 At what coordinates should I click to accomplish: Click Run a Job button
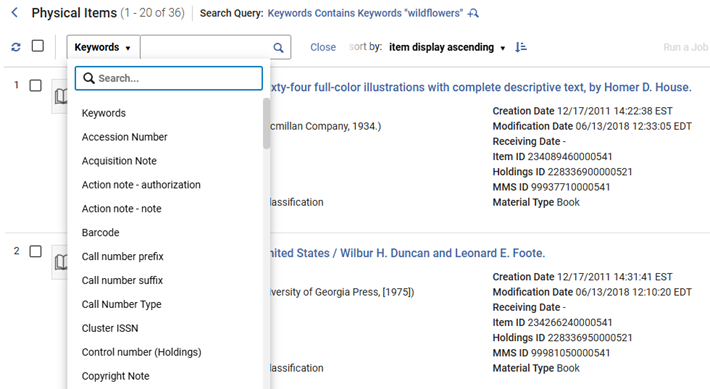[x=686, y=47]
